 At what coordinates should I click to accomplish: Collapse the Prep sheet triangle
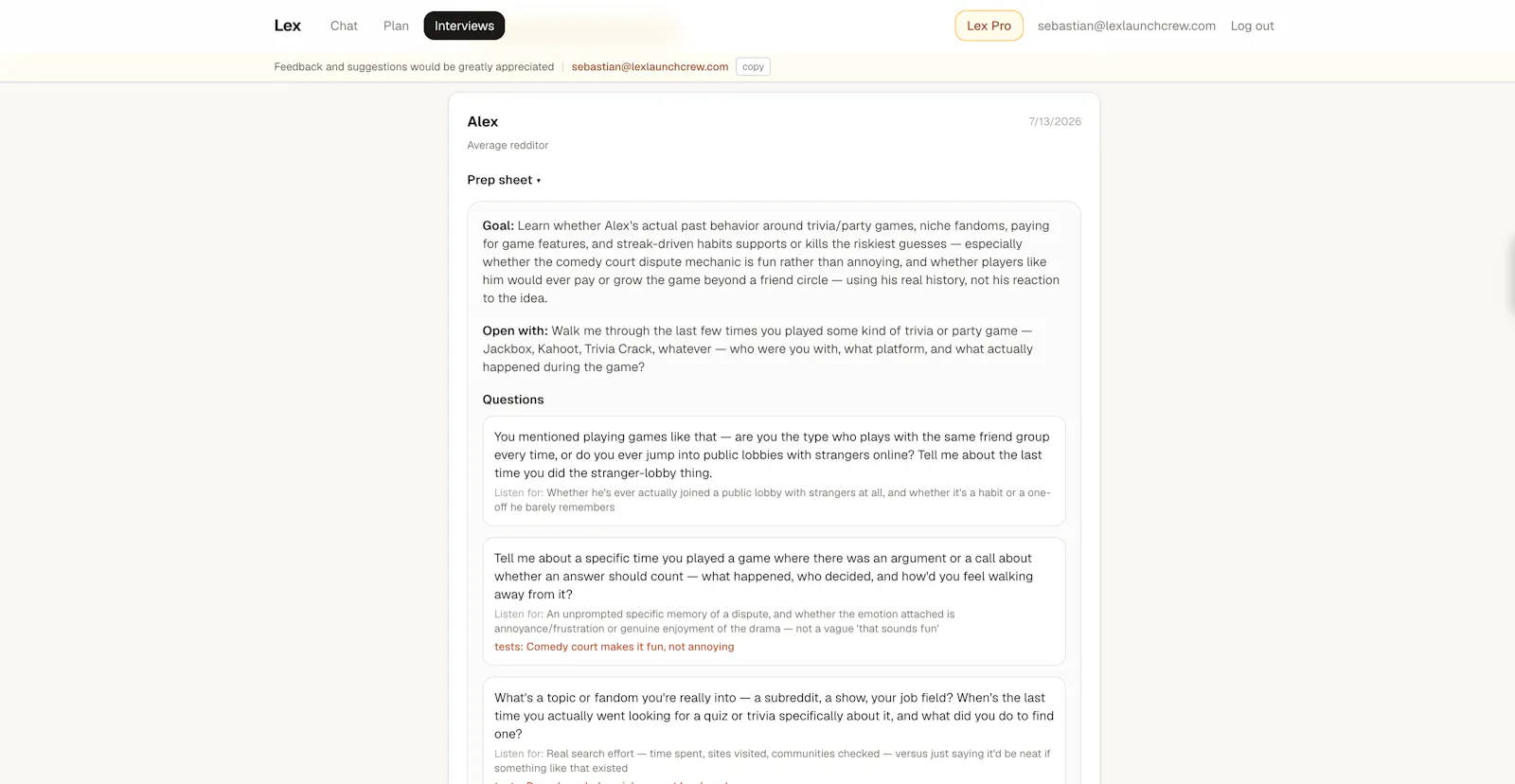pyautogui.click(x=539, y=181)
